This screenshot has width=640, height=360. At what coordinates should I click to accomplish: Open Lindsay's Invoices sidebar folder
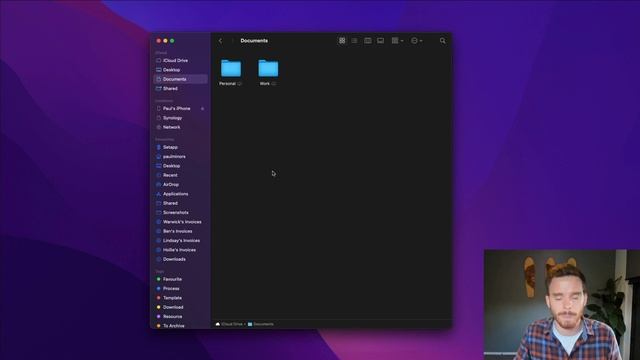click(x=180, y=241)
